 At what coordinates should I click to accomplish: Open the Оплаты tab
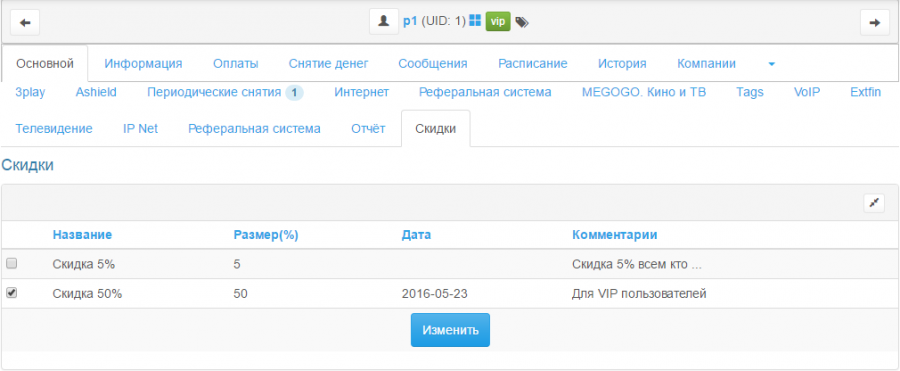(x=235, y=64)
